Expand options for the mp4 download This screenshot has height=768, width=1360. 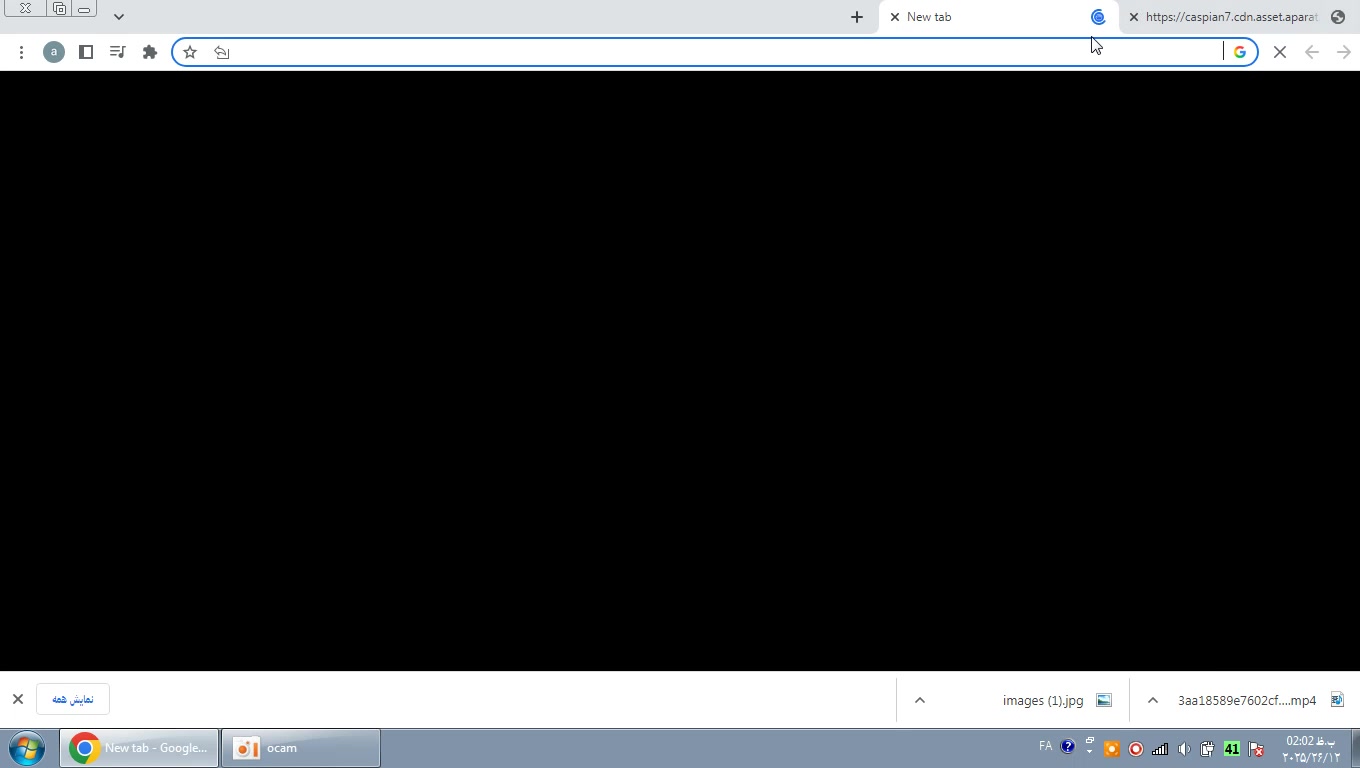coord(1153,700)
